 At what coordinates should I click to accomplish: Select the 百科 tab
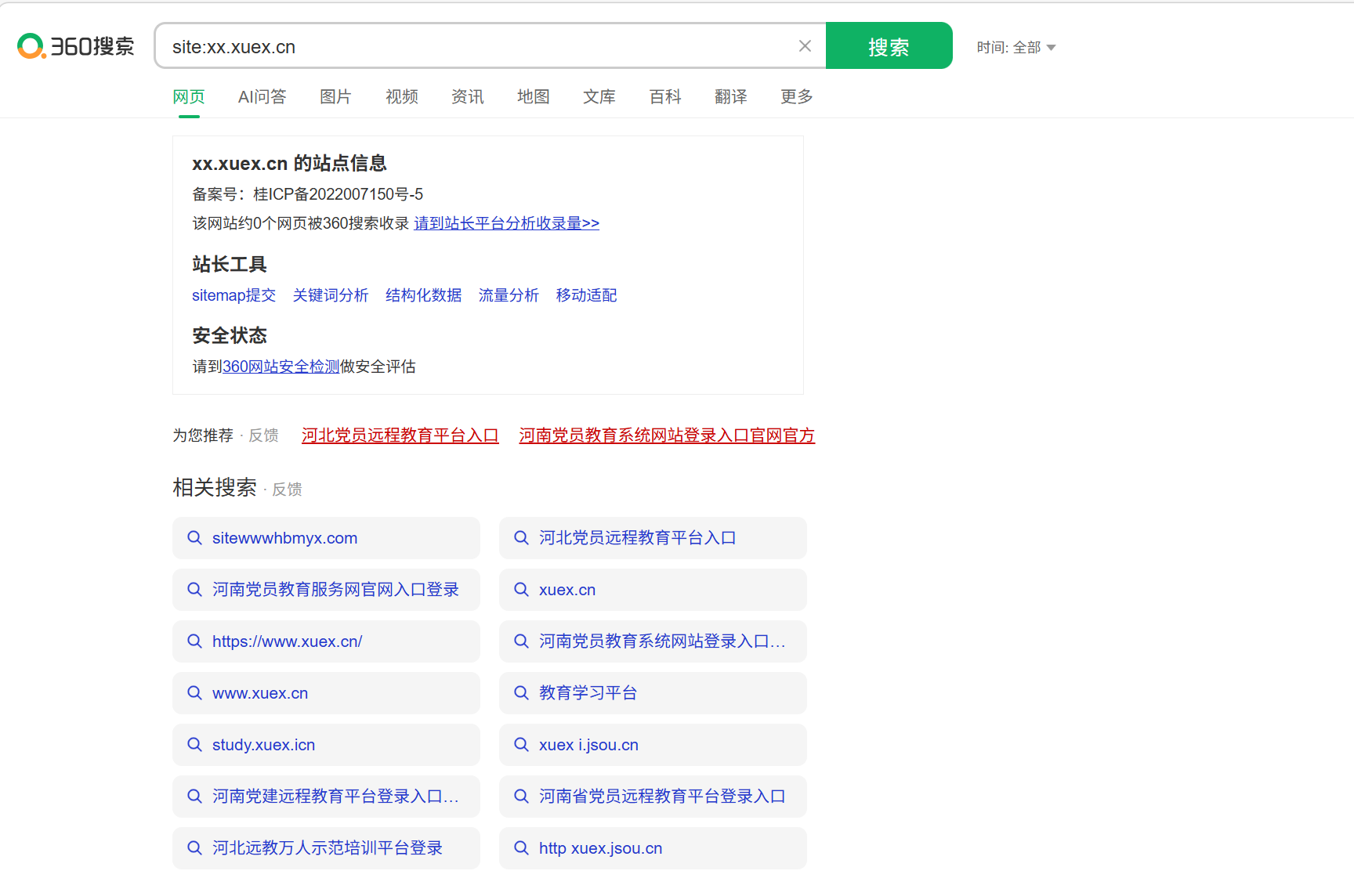665,96
